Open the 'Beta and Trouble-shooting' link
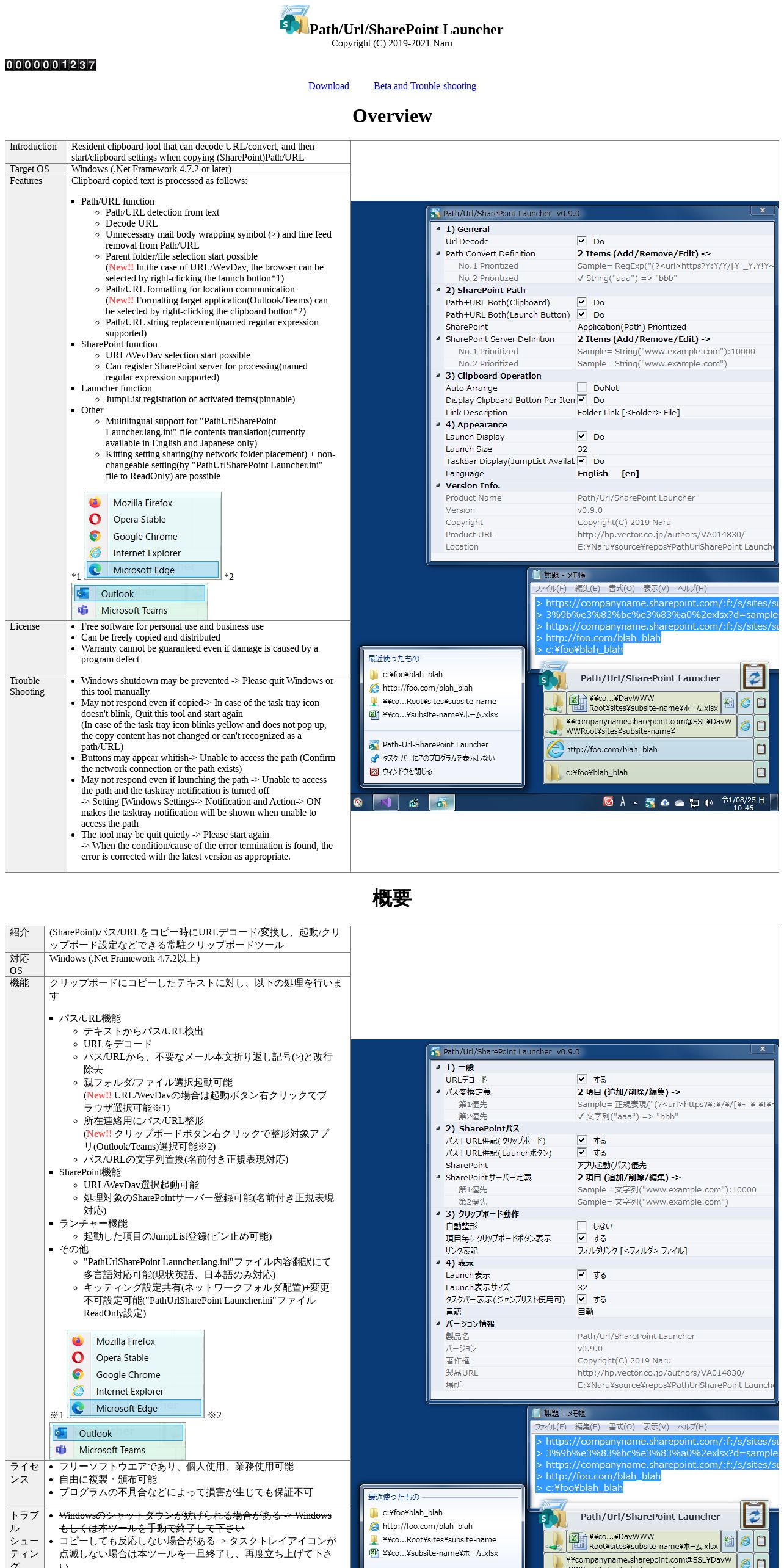The width and height of the screenshot is (784, 1568). 425,86
